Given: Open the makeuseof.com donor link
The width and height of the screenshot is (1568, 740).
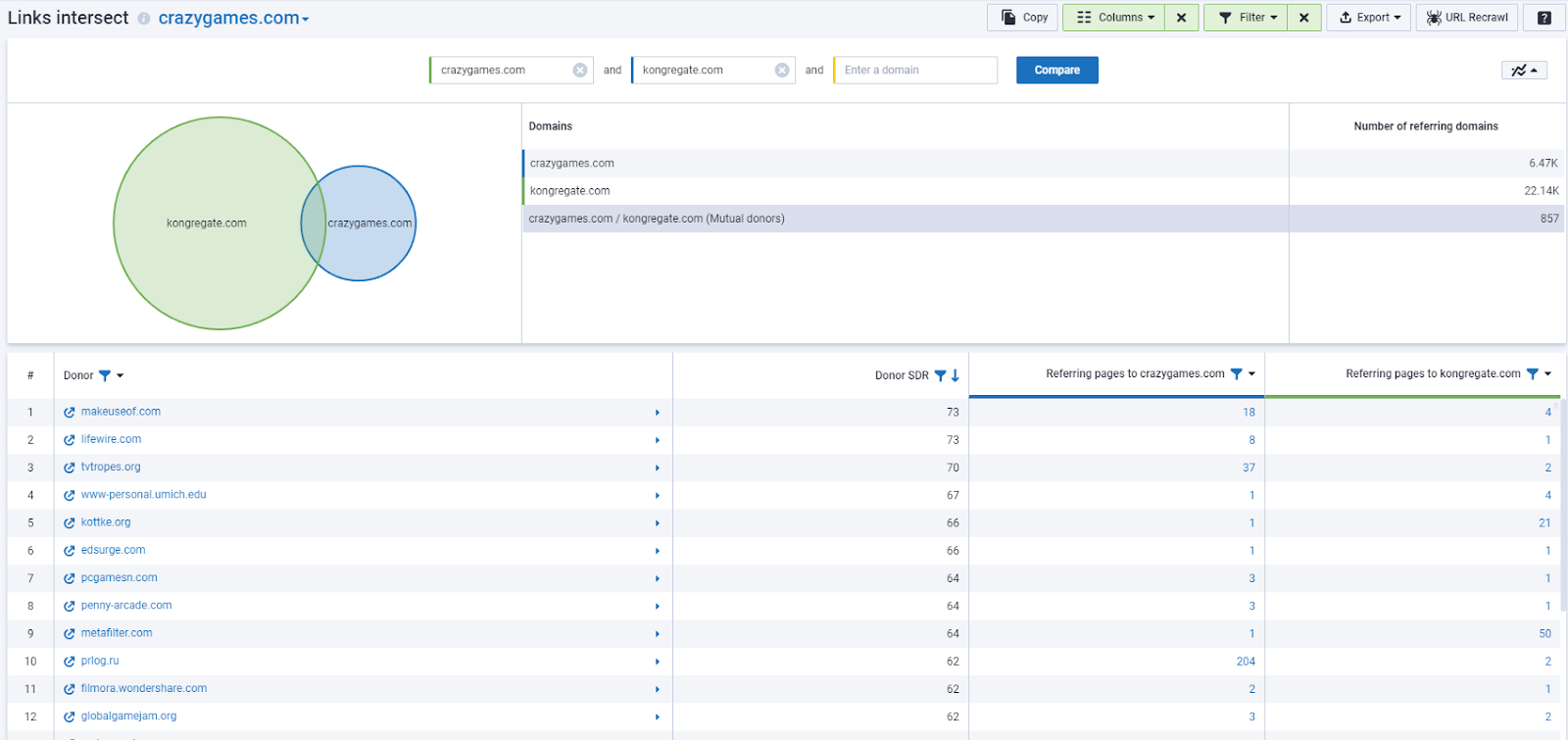Looking at the screenshot, I should pos(121,412).
